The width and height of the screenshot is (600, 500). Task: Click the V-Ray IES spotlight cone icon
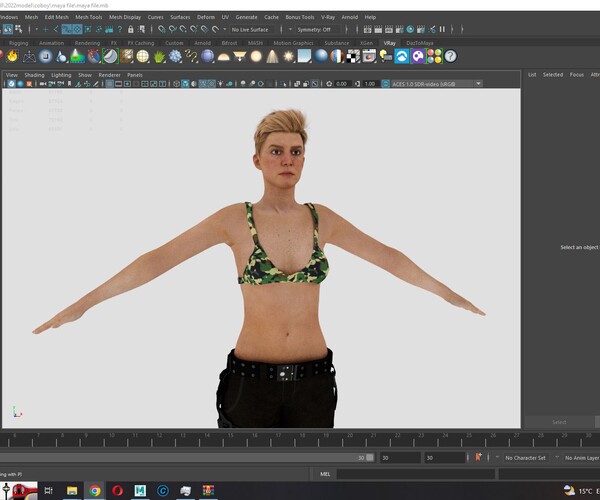[272, 56]
